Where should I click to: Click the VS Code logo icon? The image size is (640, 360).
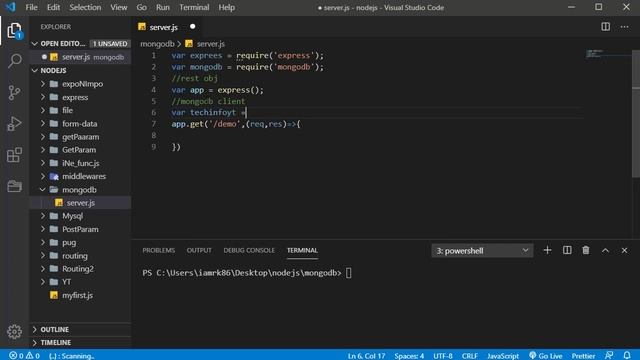pos(10,7)
